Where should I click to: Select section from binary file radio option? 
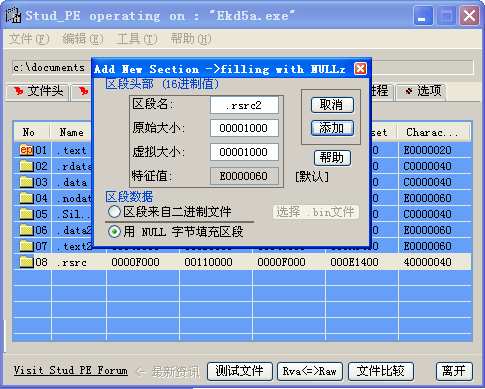(114, 212)
